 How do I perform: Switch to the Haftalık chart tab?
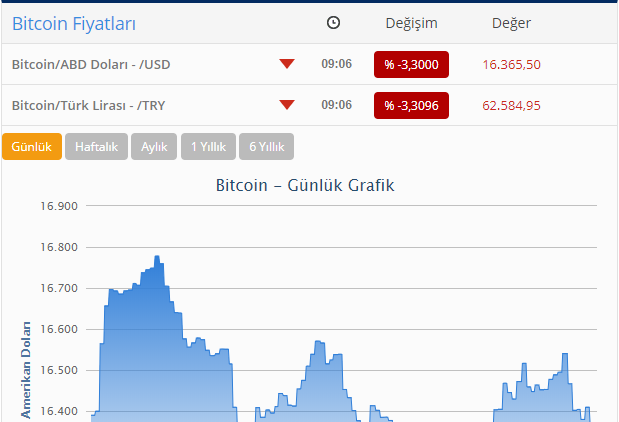[x=96, y=146]
